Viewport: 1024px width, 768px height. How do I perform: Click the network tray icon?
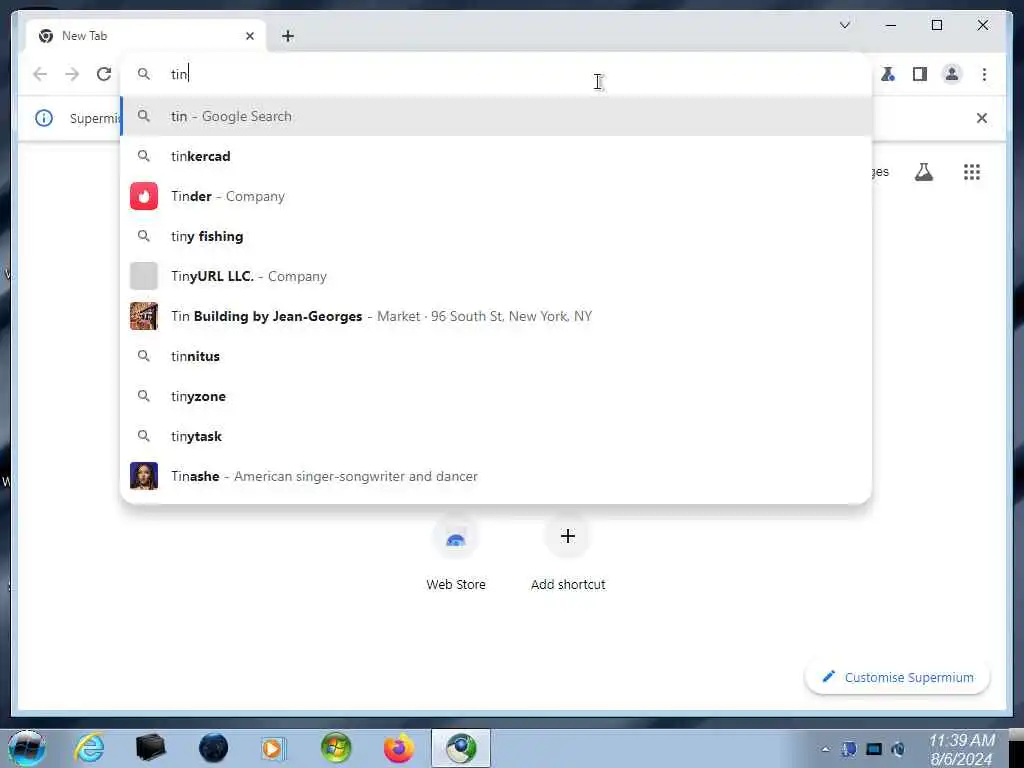[874, 749]
